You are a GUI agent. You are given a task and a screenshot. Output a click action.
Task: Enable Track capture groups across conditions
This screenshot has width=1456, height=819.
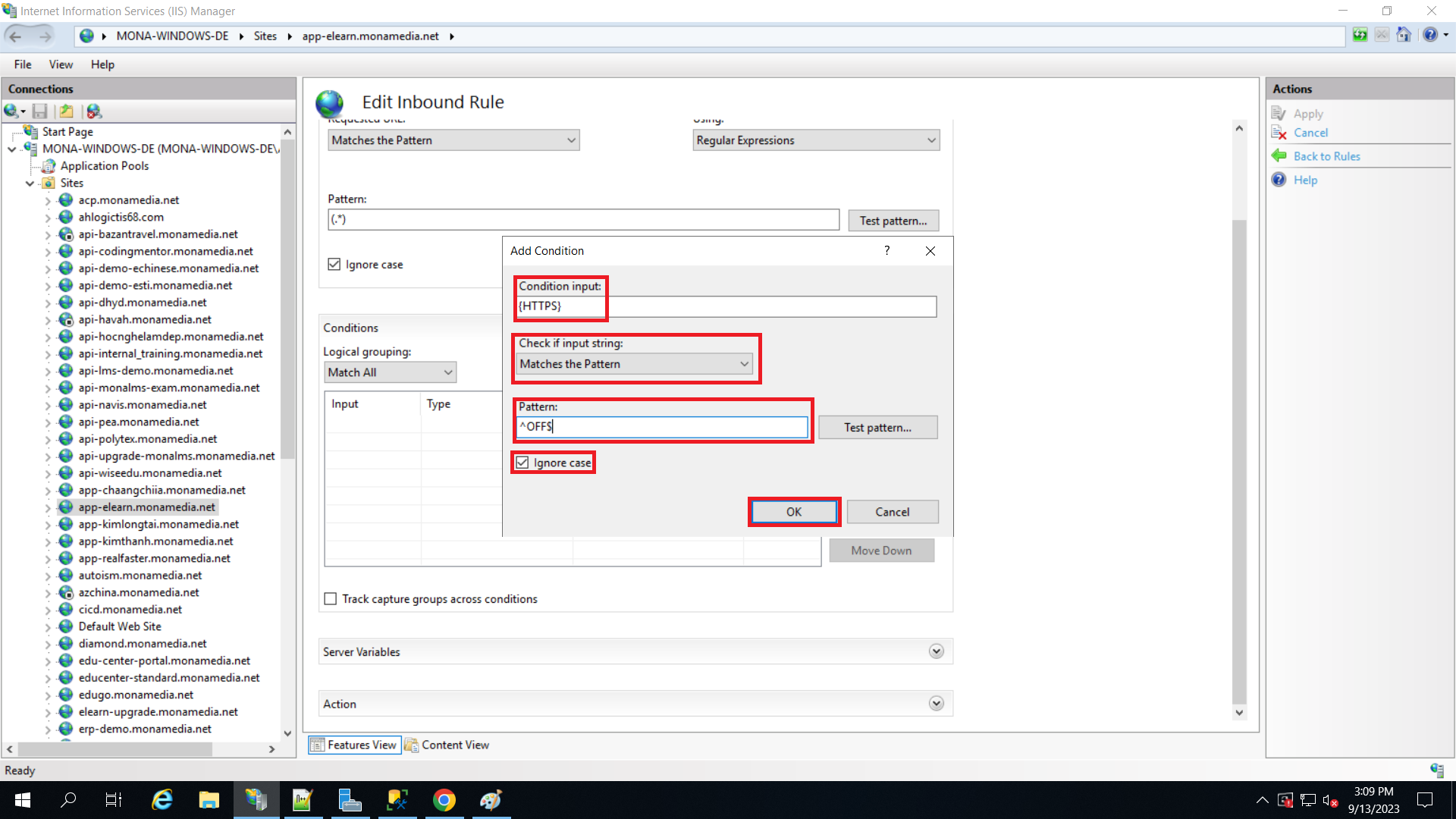pos(331,599)
